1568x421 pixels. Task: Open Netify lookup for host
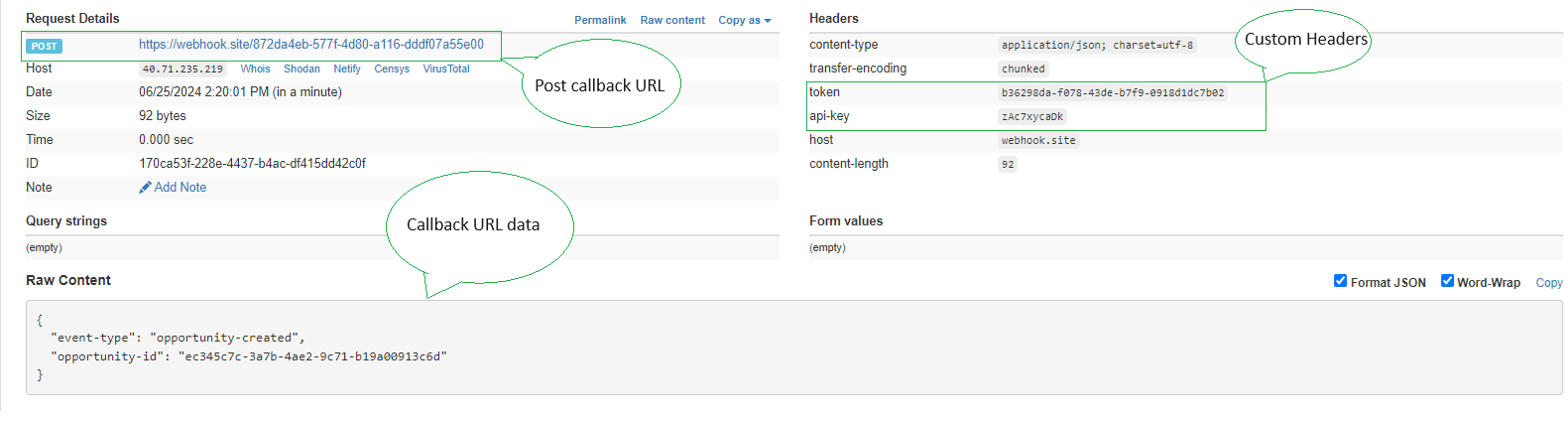[x=347, y=70]
